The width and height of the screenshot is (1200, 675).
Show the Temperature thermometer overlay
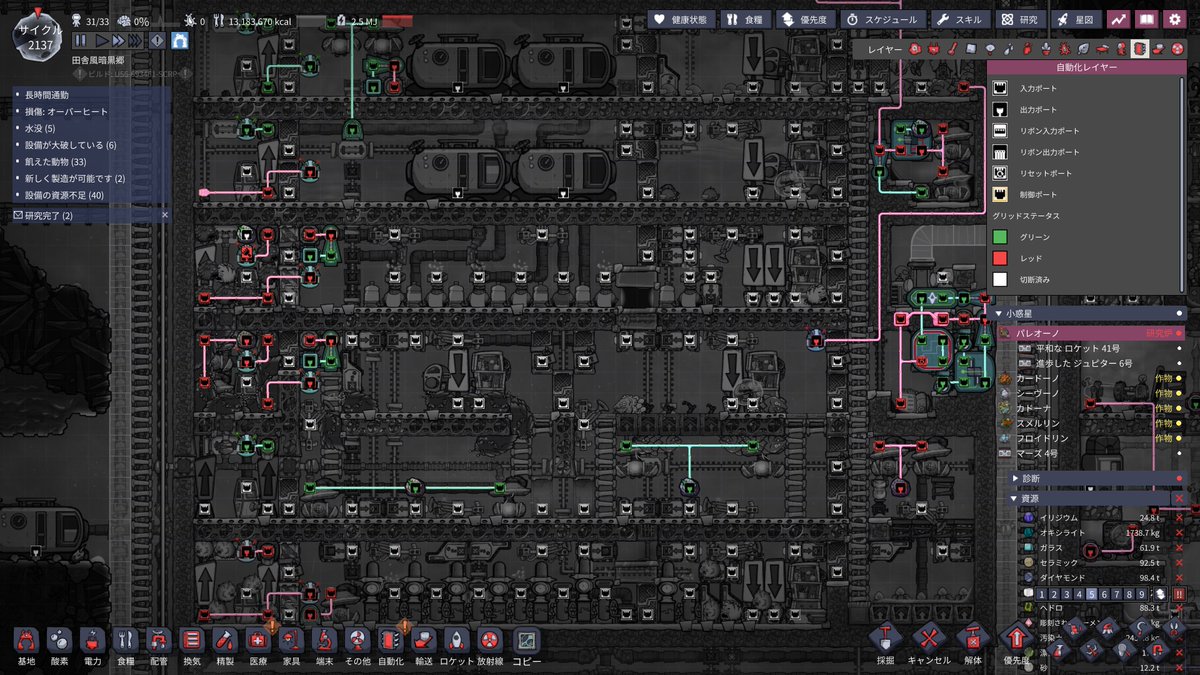(x=954, y=49)
